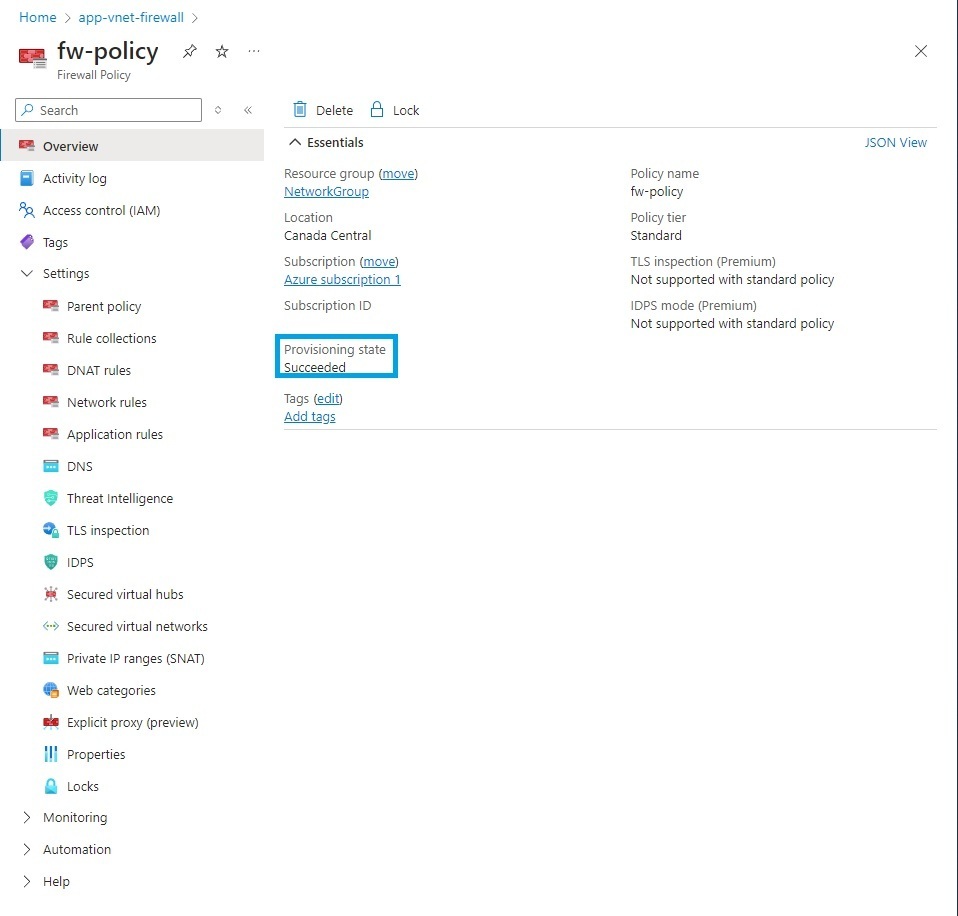
Task: Toggle expand/collapse all menu groups arrows
Action: [x=218, y=110]
